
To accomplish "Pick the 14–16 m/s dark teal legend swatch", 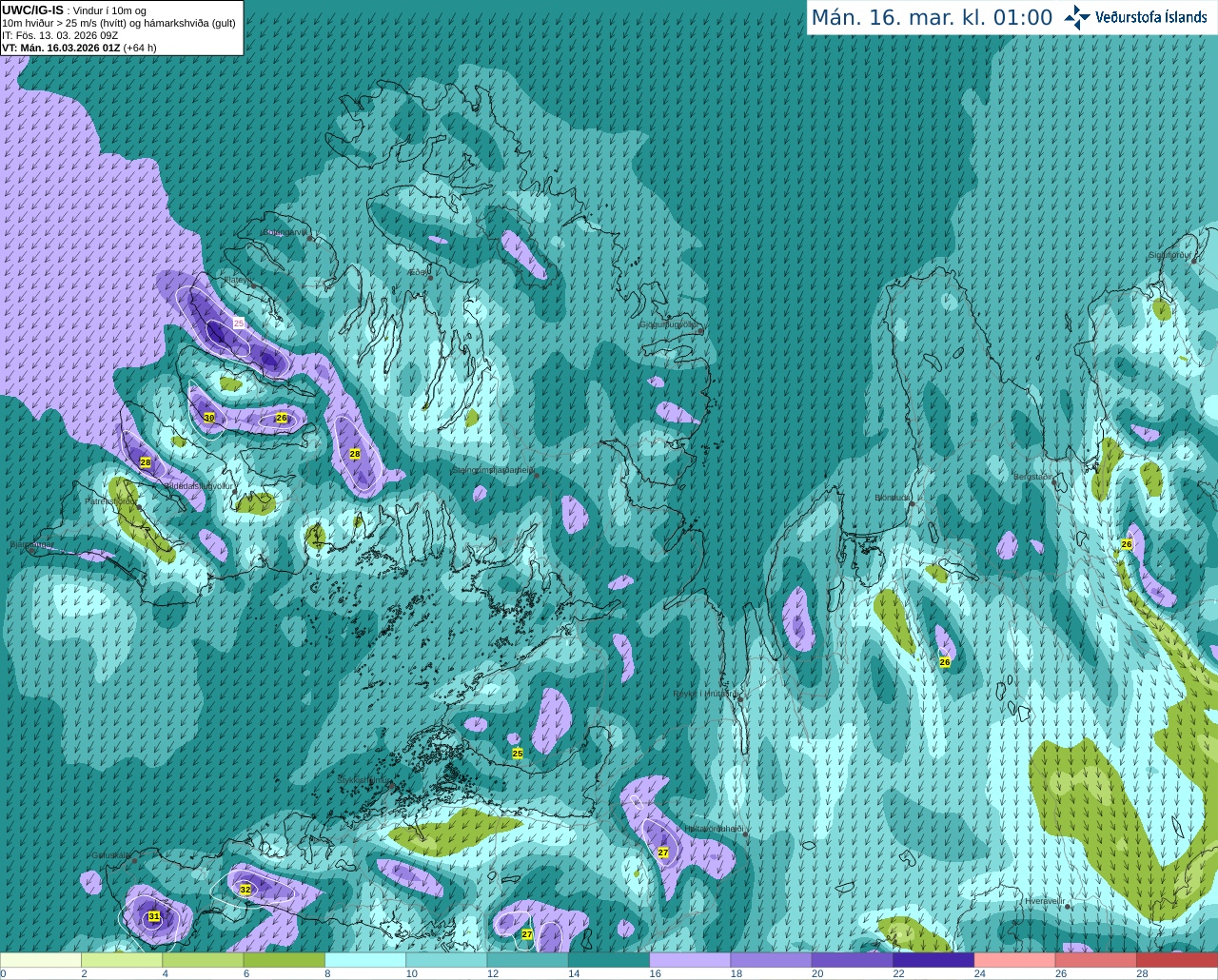I will 609,960.
